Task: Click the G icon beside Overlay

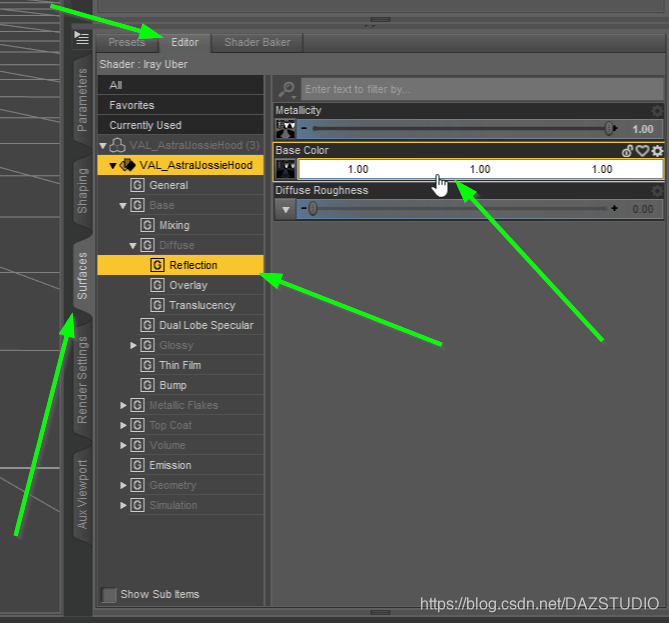Action: [x=157, y=285]
